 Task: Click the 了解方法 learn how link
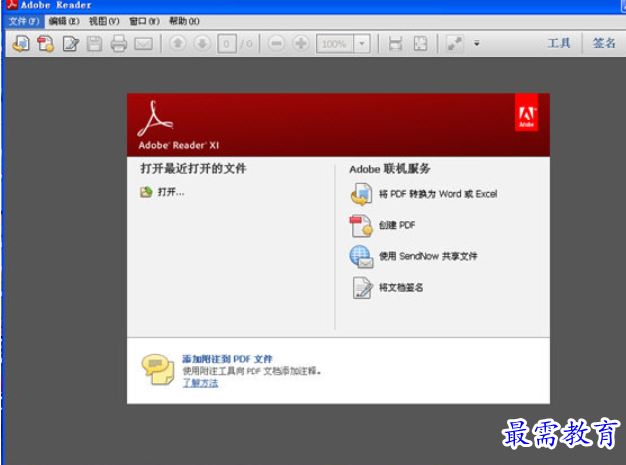[200, 383]
